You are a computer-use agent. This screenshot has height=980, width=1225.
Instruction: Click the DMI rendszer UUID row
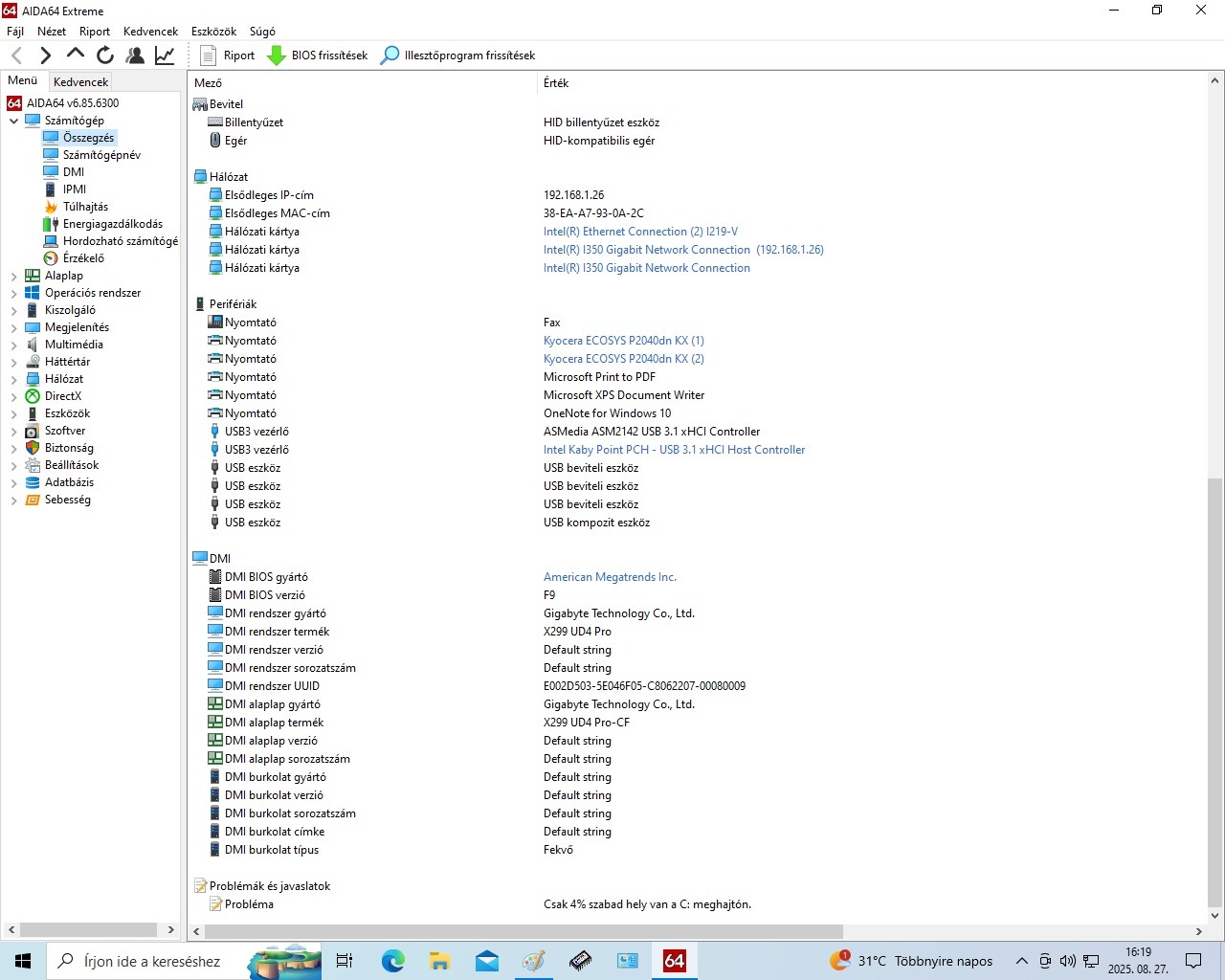coord(697,686)
